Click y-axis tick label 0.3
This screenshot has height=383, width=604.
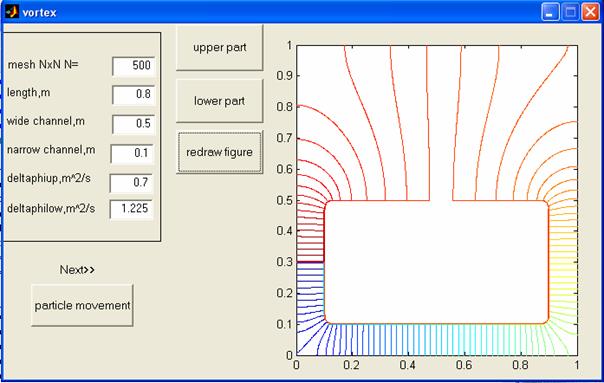click(x=284, y=262)
